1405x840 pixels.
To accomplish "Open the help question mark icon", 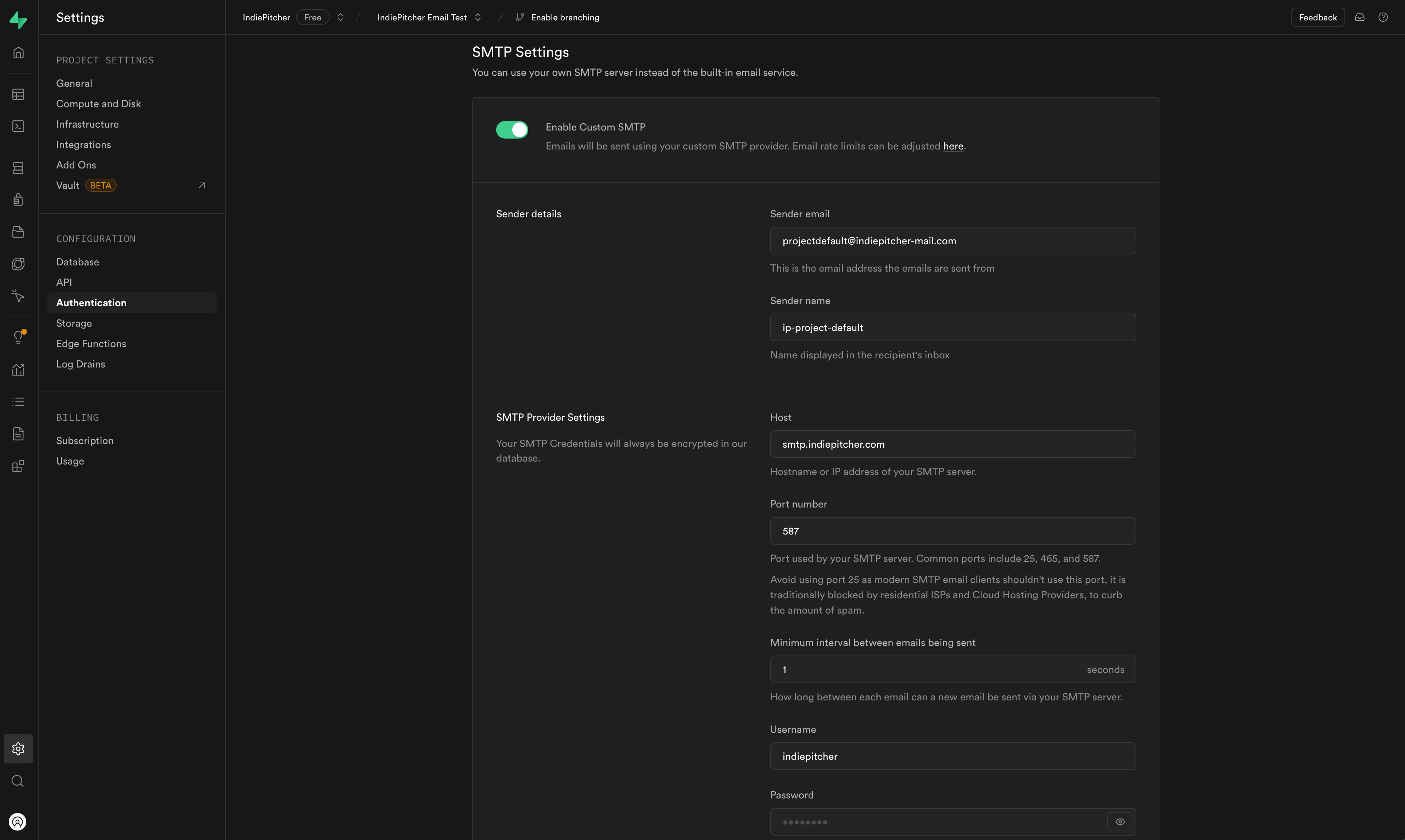I will point(1383,17).
